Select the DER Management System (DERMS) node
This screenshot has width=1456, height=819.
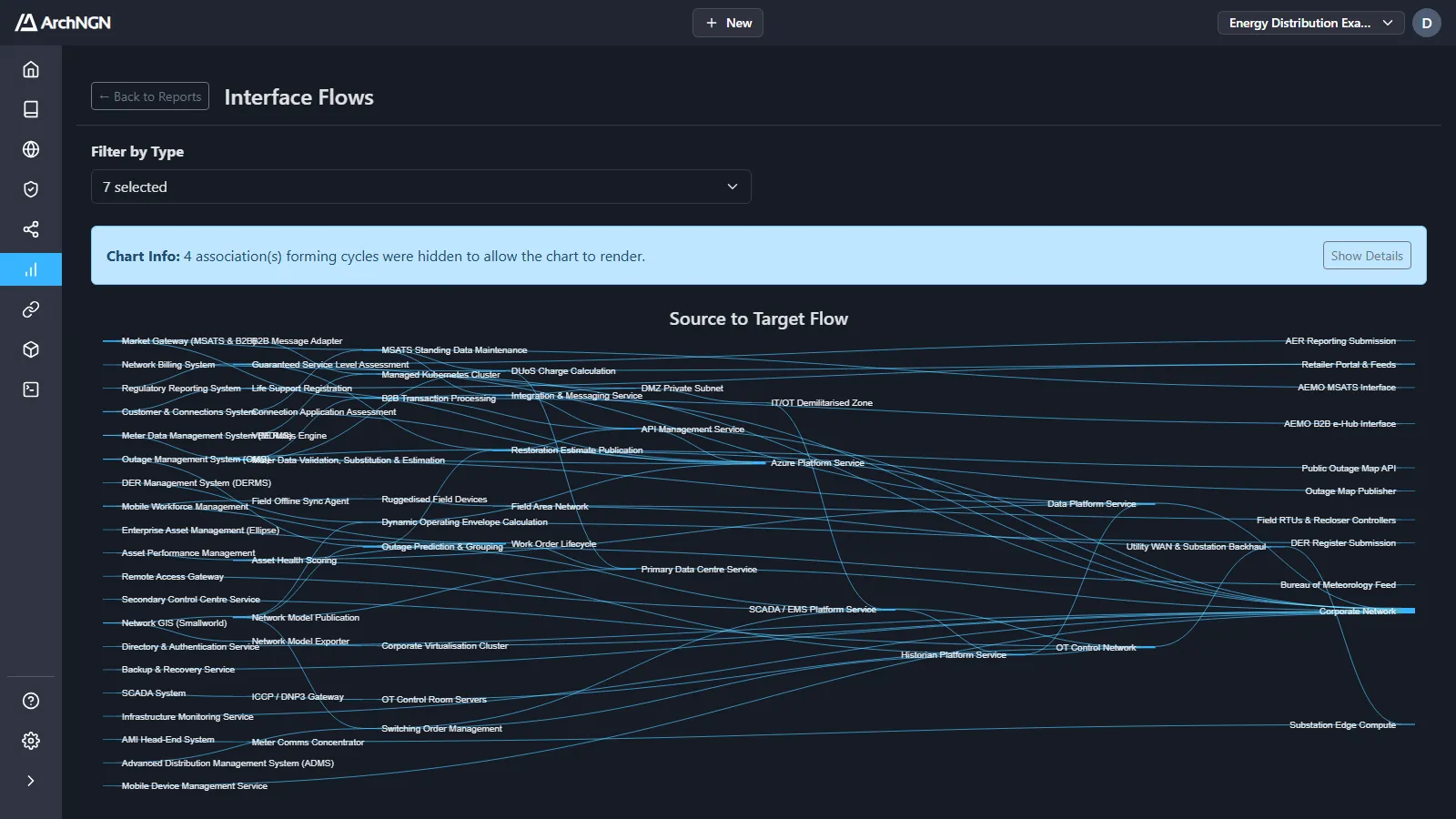197,483
